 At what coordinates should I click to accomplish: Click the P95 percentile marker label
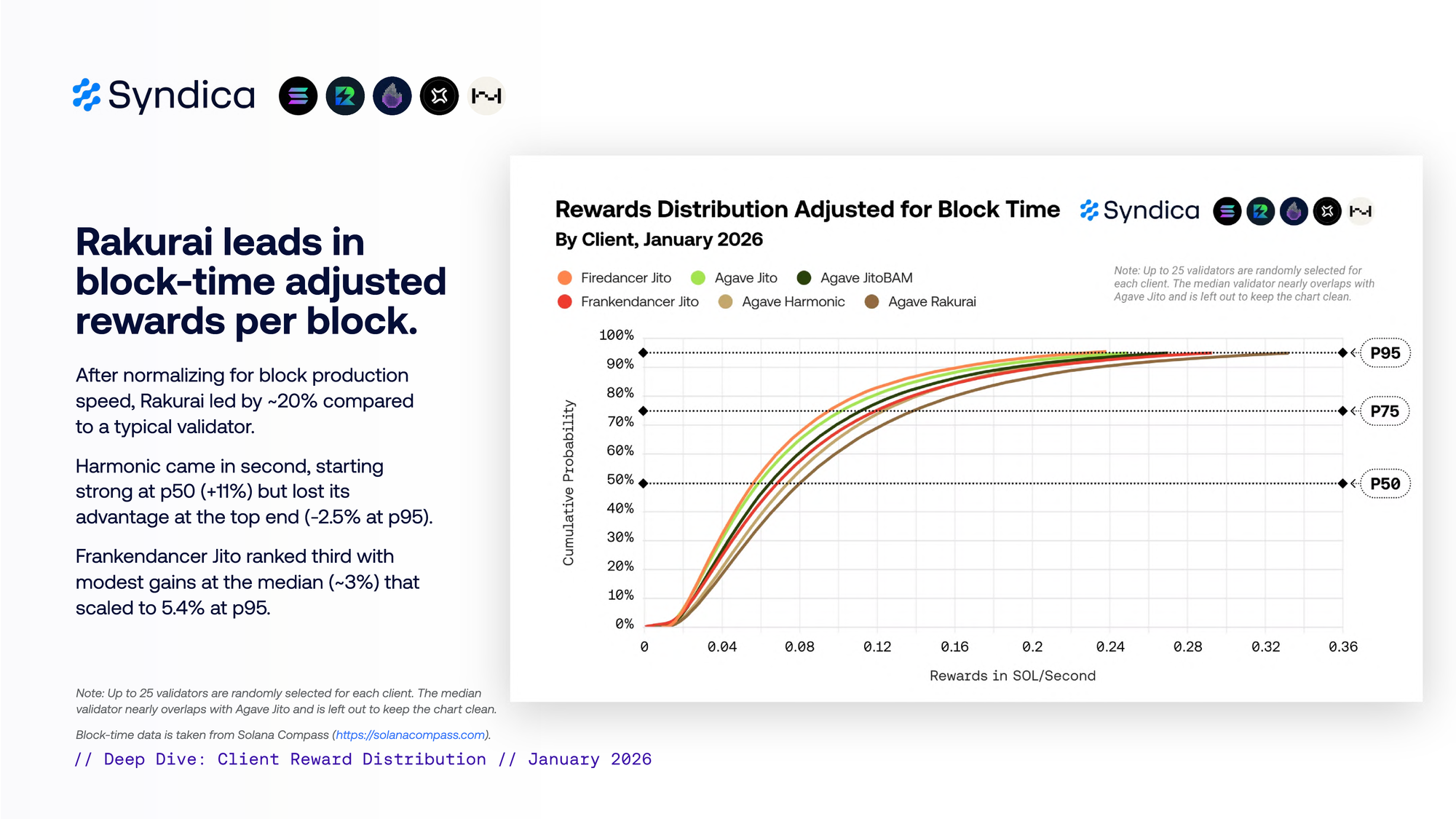[1385, 353]
